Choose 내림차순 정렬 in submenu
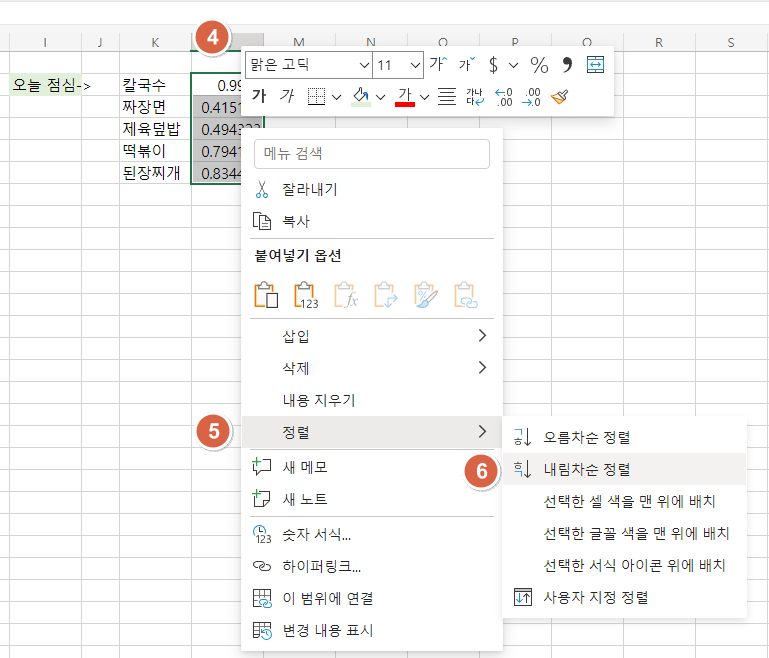The height and width of the screenshot is (658, 769). click(624, 469)
